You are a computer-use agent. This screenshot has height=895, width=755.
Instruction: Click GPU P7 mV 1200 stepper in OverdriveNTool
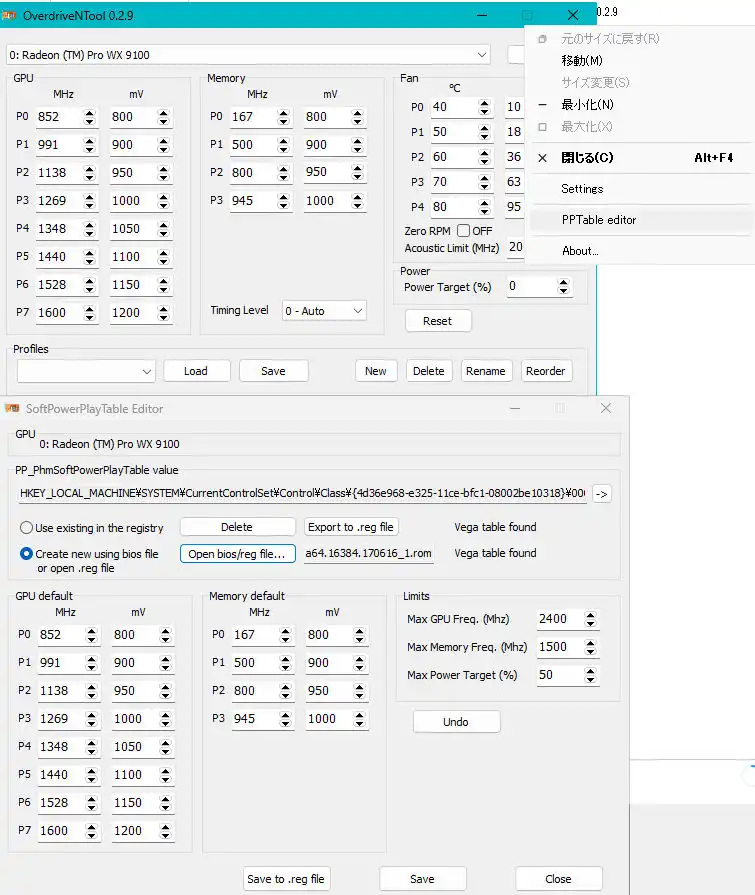(x=164, y=313)
